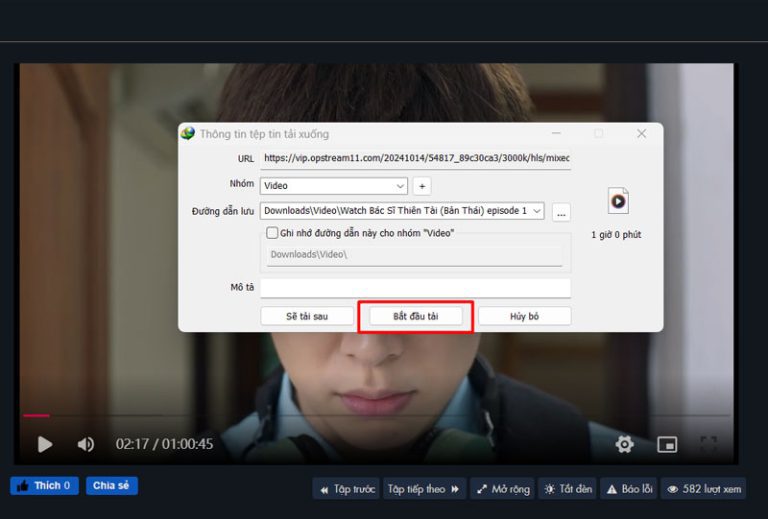The image size is (768, 519).
Task: Enter fullscreen using the corner brackets icon
Action: 708,444
